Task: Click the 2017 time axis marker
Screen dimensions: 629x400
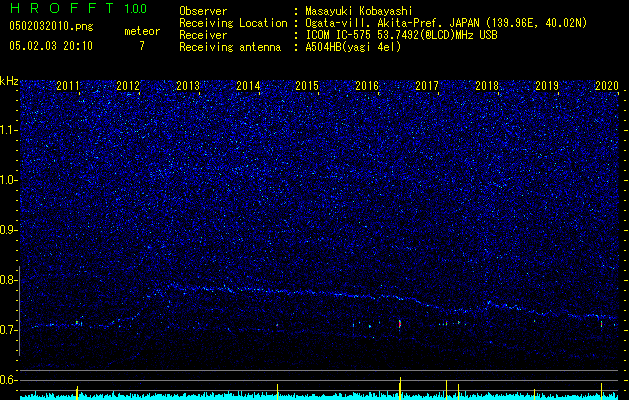Action: coord(427,85)
